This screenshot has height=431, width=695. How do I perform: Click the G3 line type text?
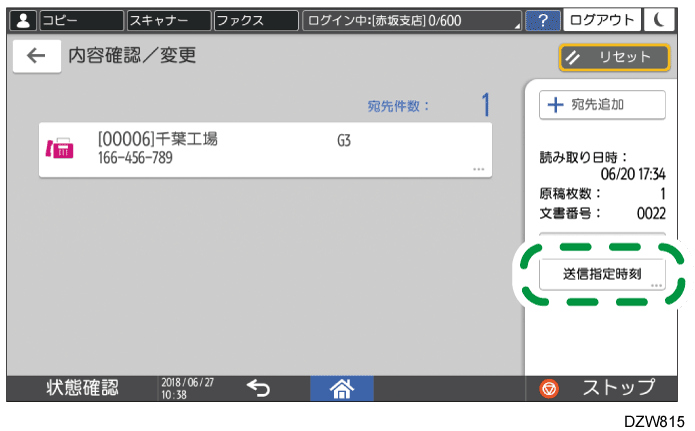(x=344, y=141)
